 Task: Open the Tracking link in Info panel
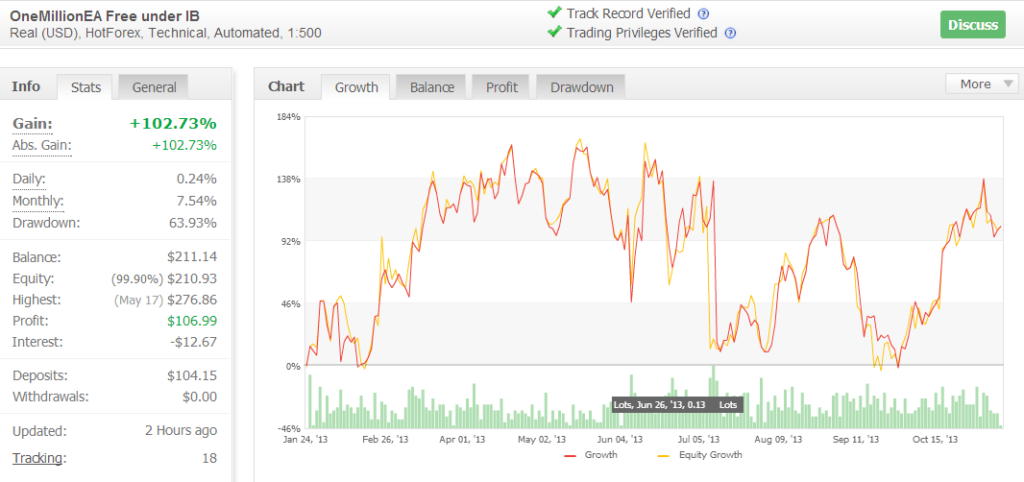38,458
